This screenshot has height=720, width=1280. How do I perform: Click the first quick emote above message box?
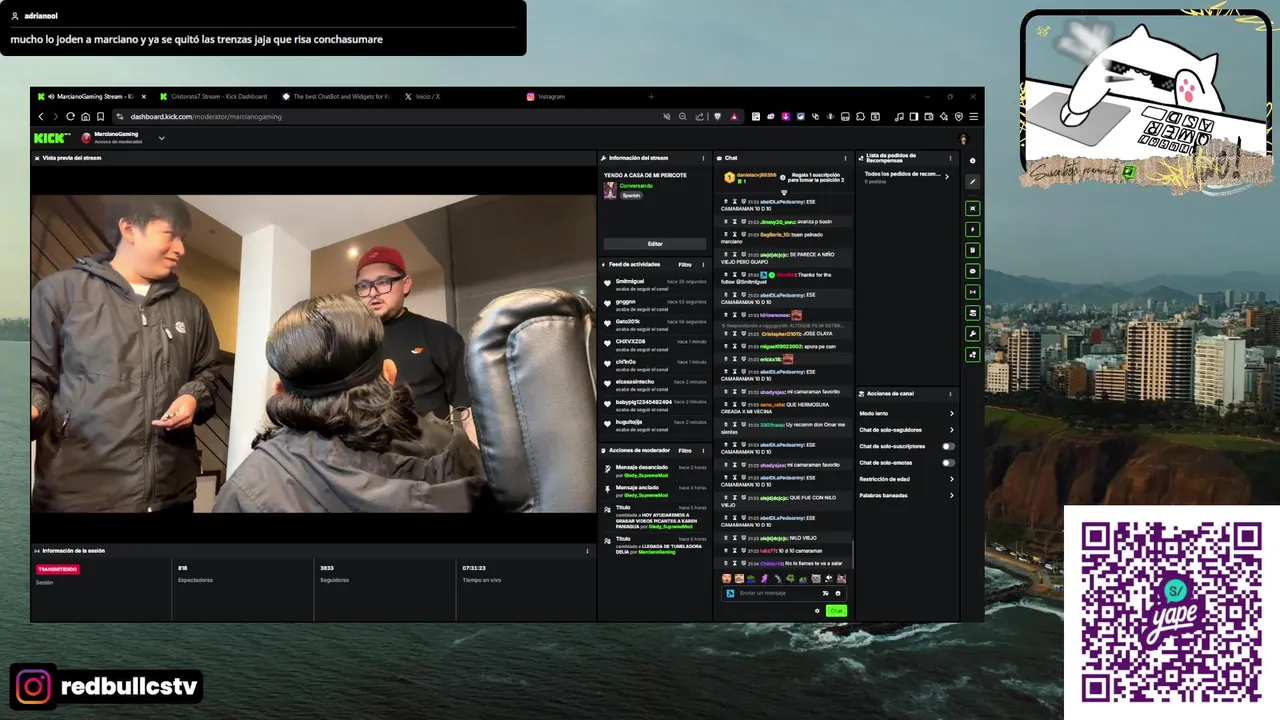726,578
